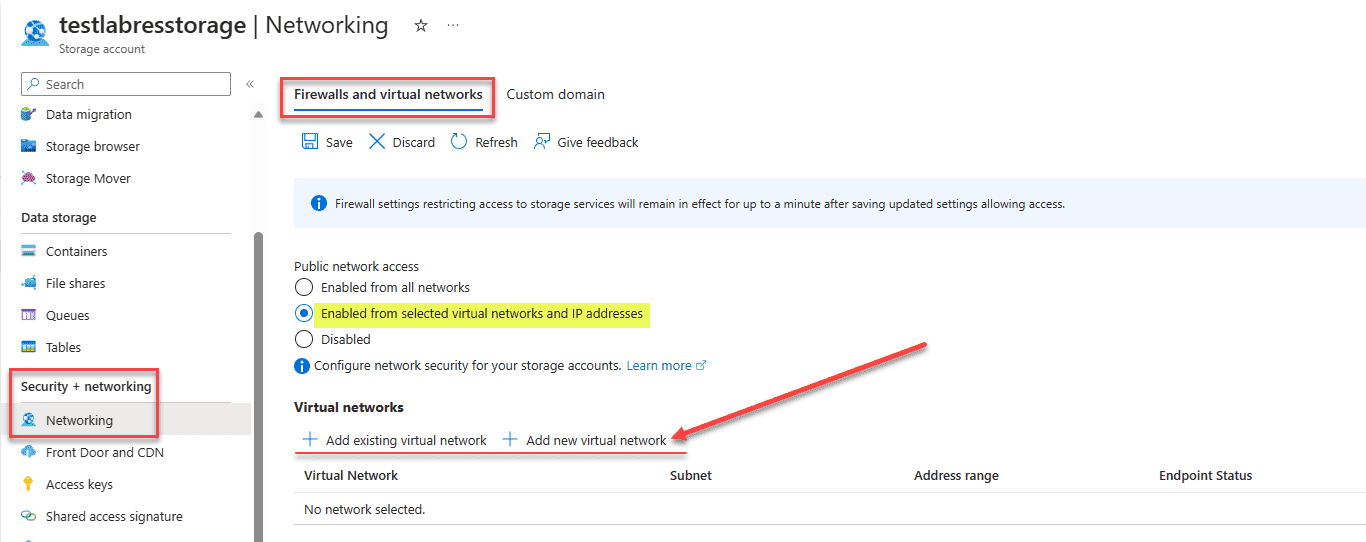Click Add existing virtual network text
The image size is (1366, 542).
(x=406, y=441)
